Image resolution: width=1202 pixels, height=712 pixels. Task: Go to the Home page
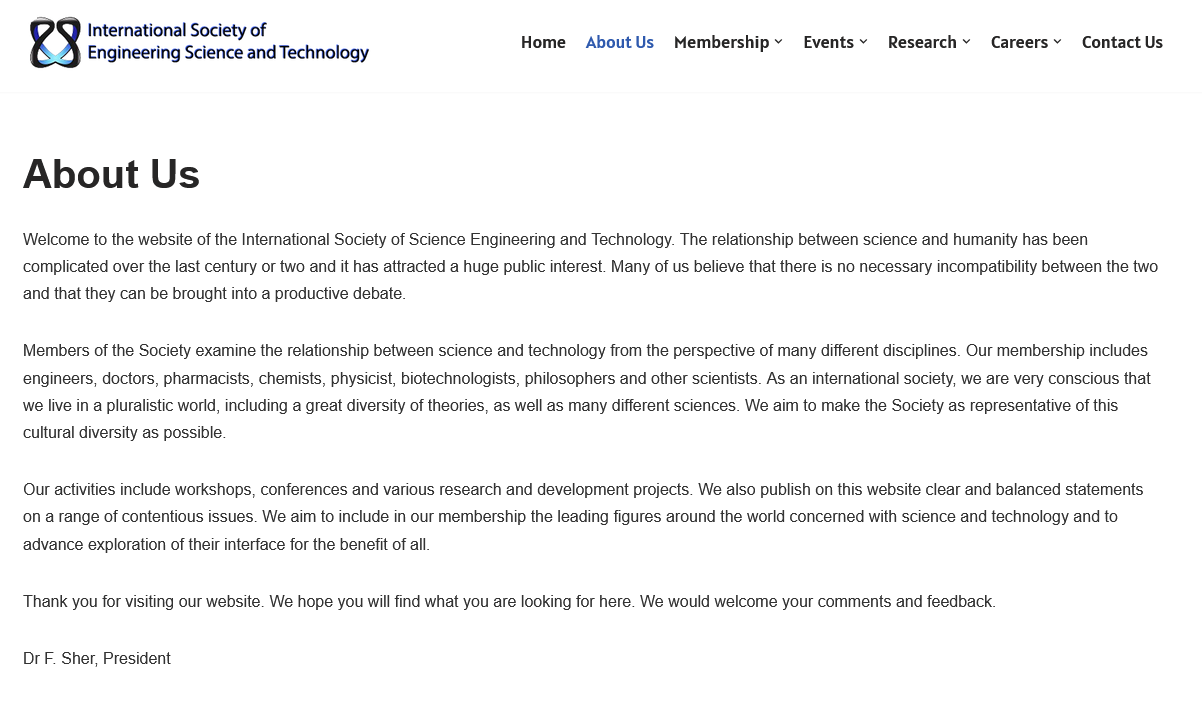[543, 42]
